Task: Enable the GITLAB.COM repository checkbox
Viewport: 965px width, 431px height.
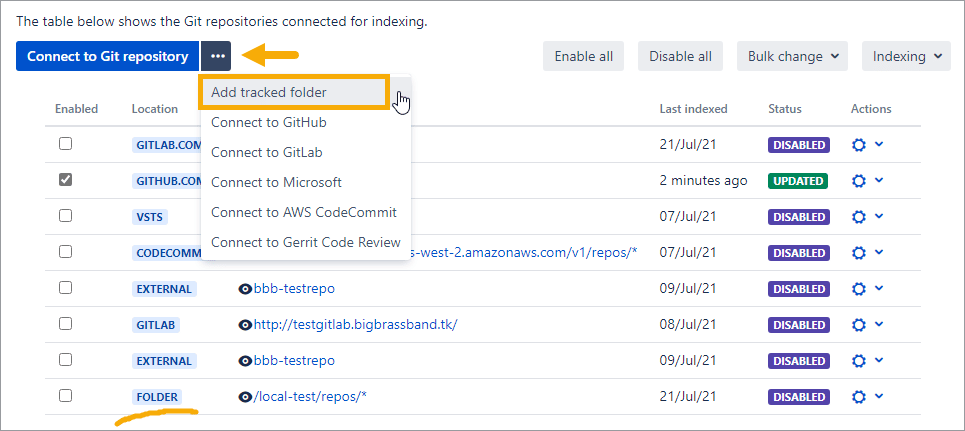Action: click(x=65, y=144)
